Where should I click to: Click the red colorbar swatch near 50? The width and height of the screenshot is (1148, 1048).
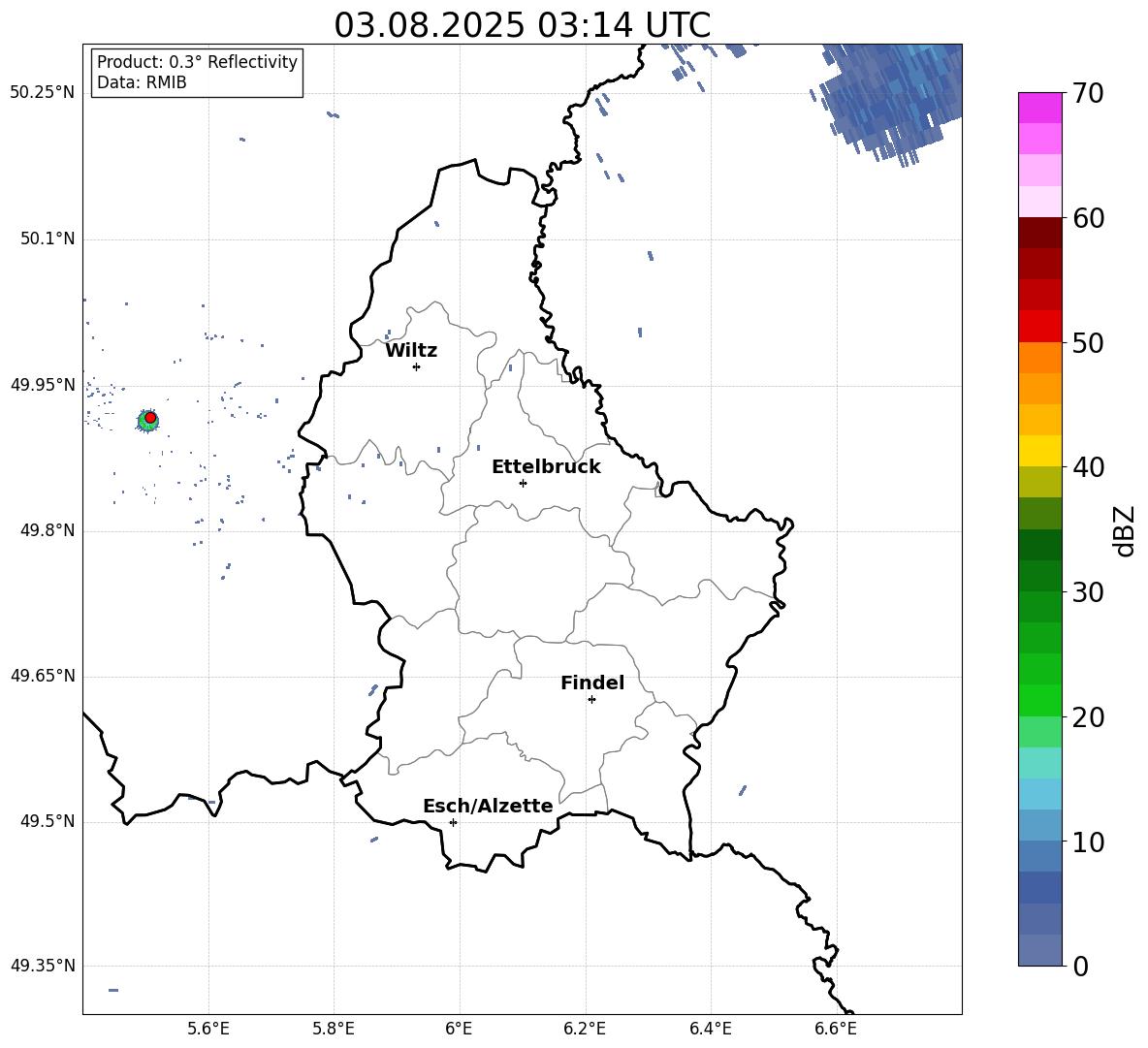pyautogui.click(x=1039, y=327)
